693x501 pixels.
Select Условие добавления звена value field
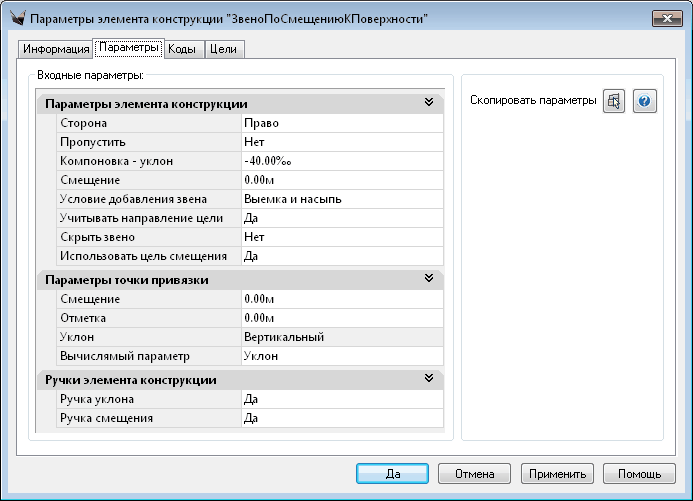340,198
